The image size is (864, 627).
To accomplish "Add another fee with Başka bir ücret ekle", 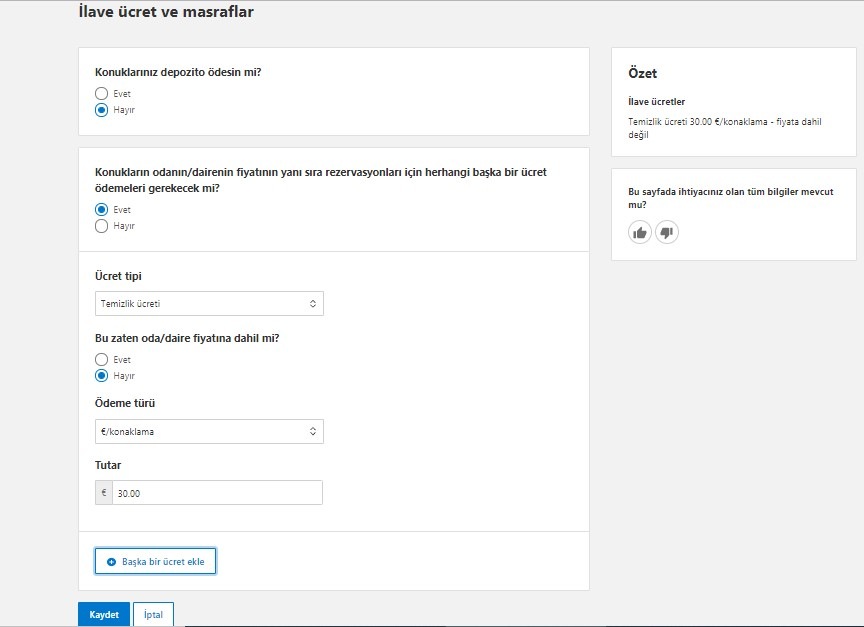I will 155,561.
